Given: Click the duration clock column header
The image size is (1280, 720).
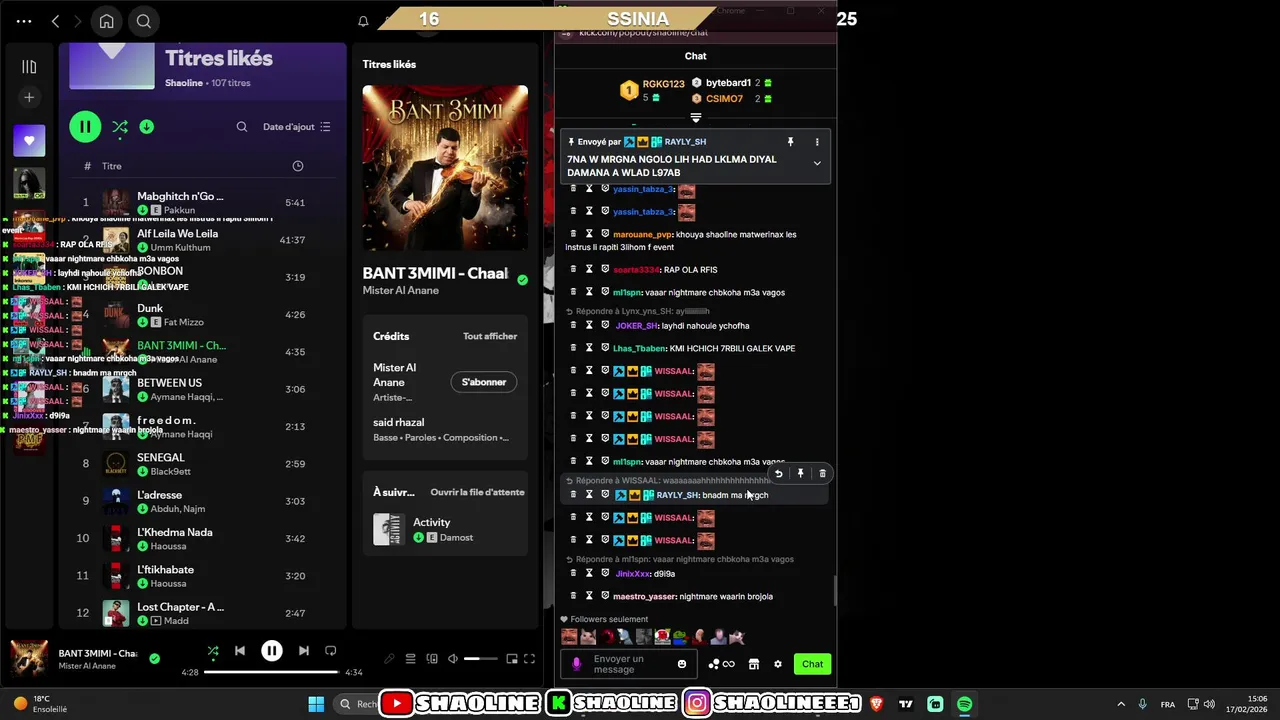Looking at the screenshot, I should click(298, 166).
